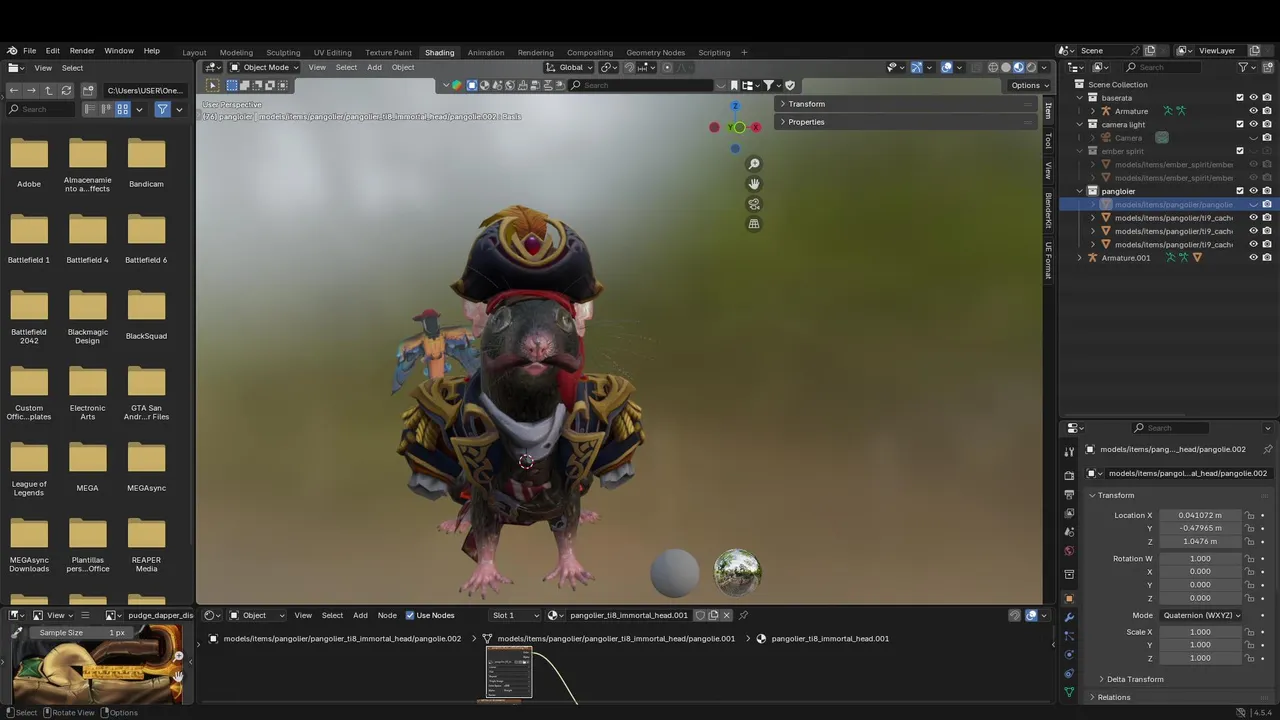Hide baserata collection with eye icon

tap(1253, 98)
